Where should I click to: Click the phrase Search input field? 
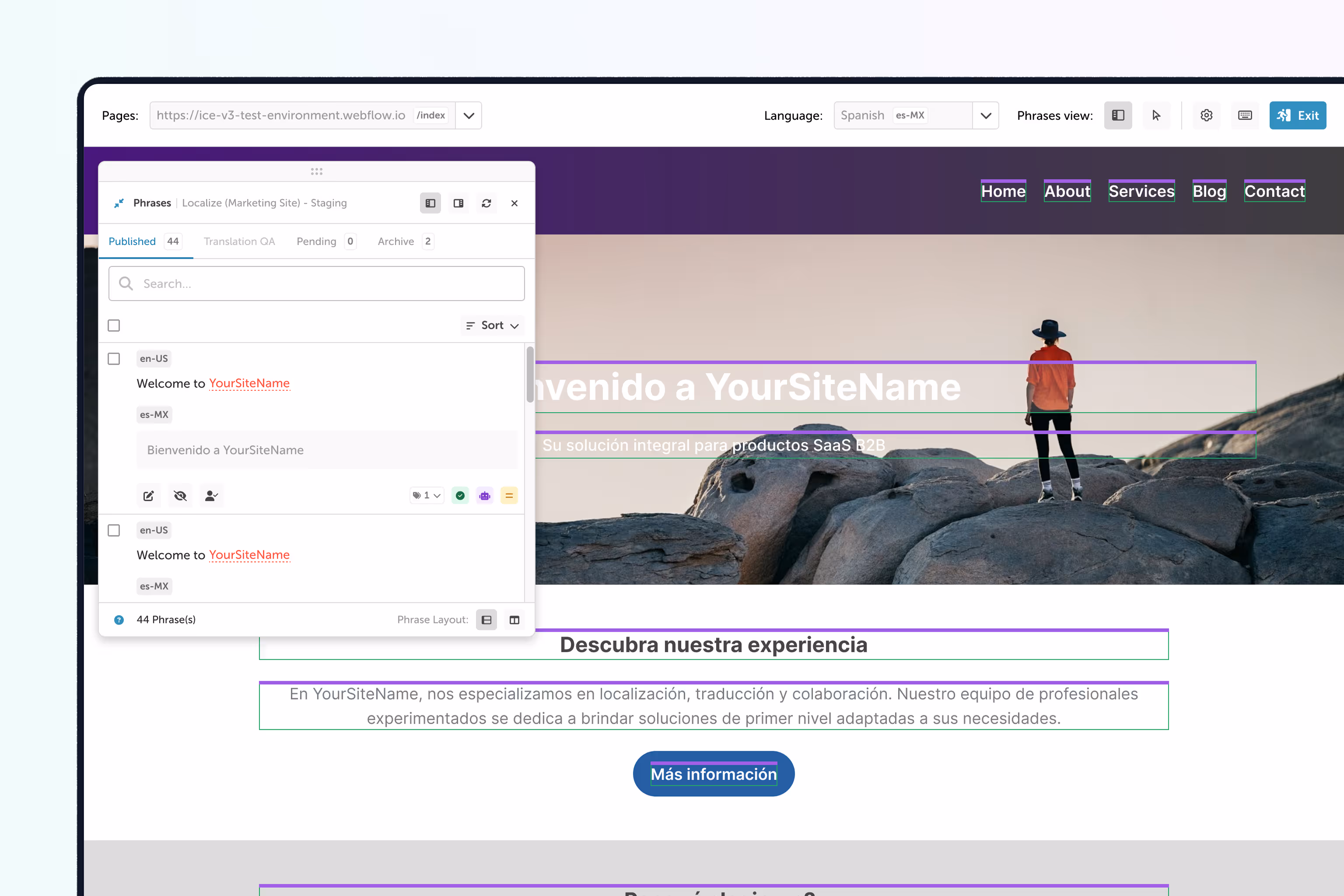click(x=317, y=283)
